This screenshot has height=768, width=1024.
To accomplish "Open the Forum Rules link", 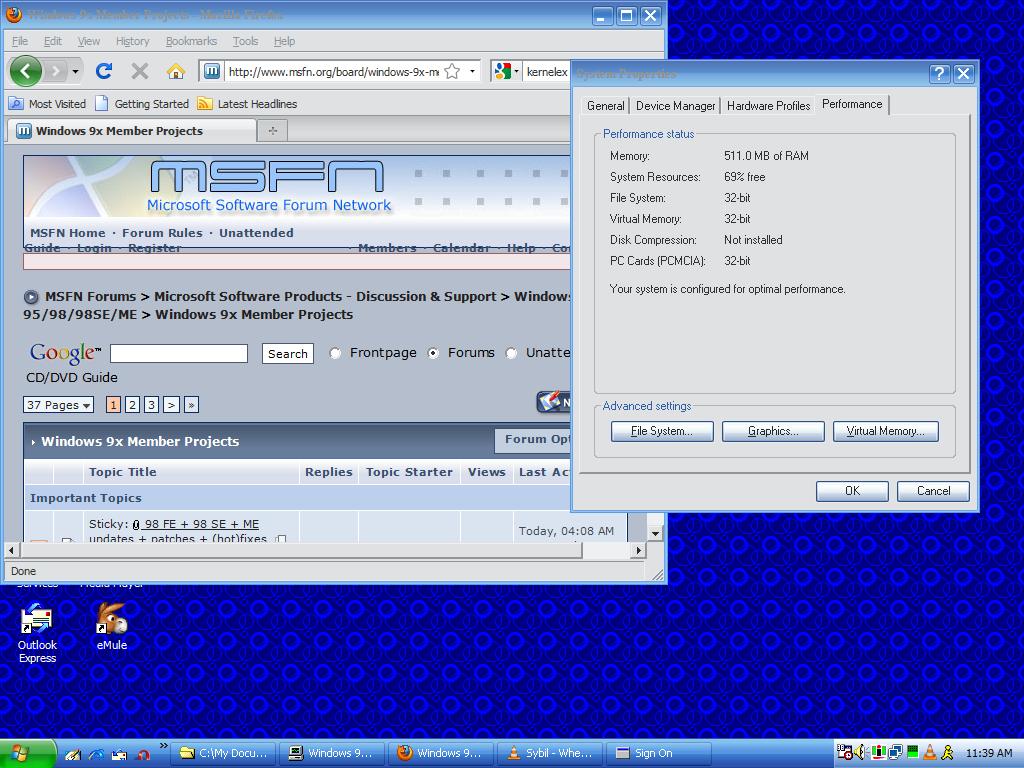I will (162, 233).
